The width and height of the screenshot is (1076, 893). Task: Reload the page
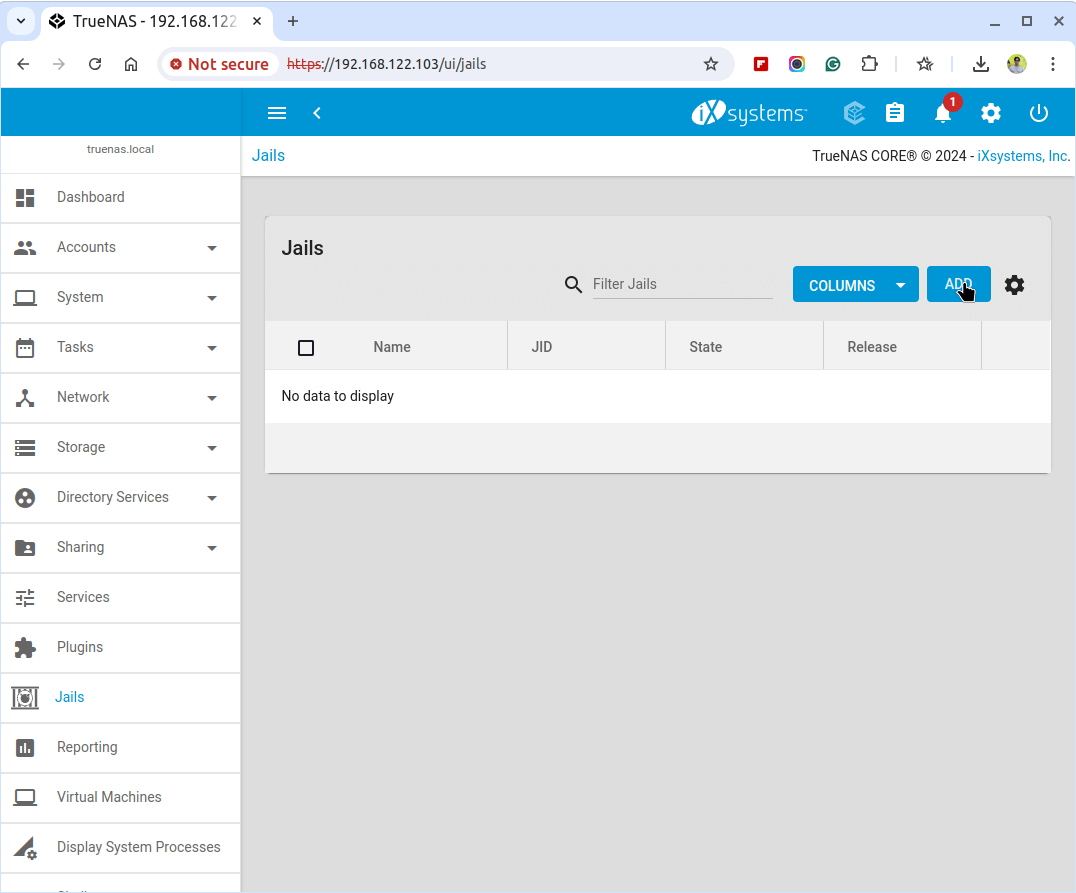[95, 64]
